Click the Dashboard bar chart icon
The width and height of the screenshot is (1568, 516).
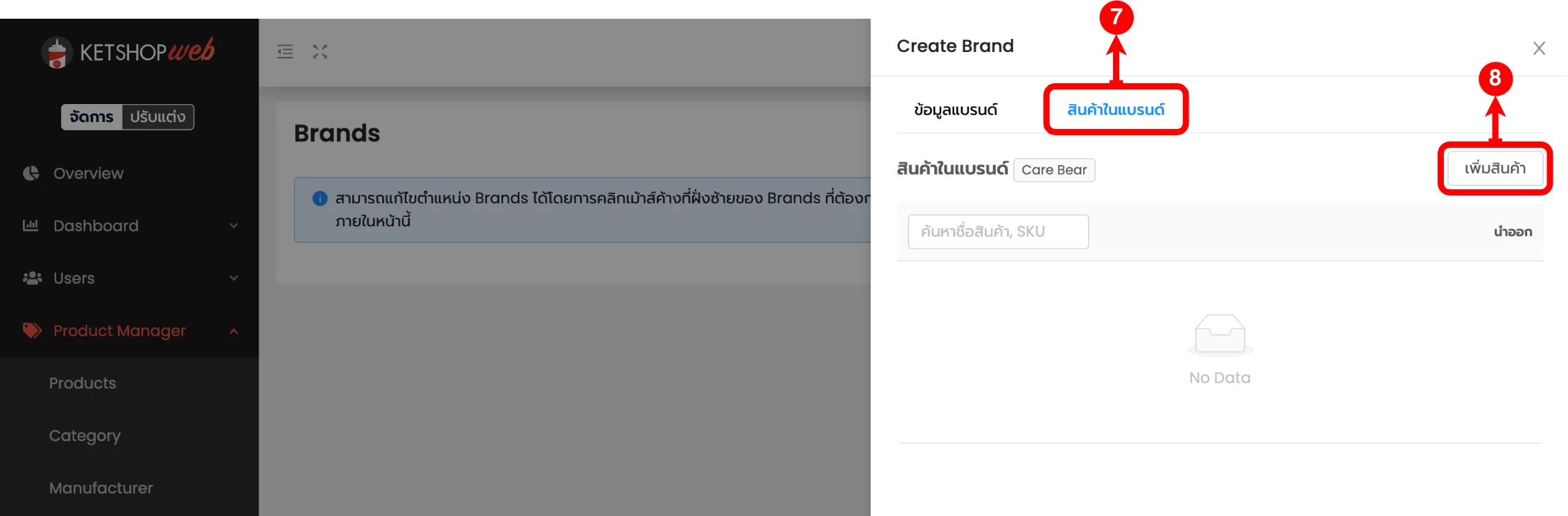click(x=31, y=225)
